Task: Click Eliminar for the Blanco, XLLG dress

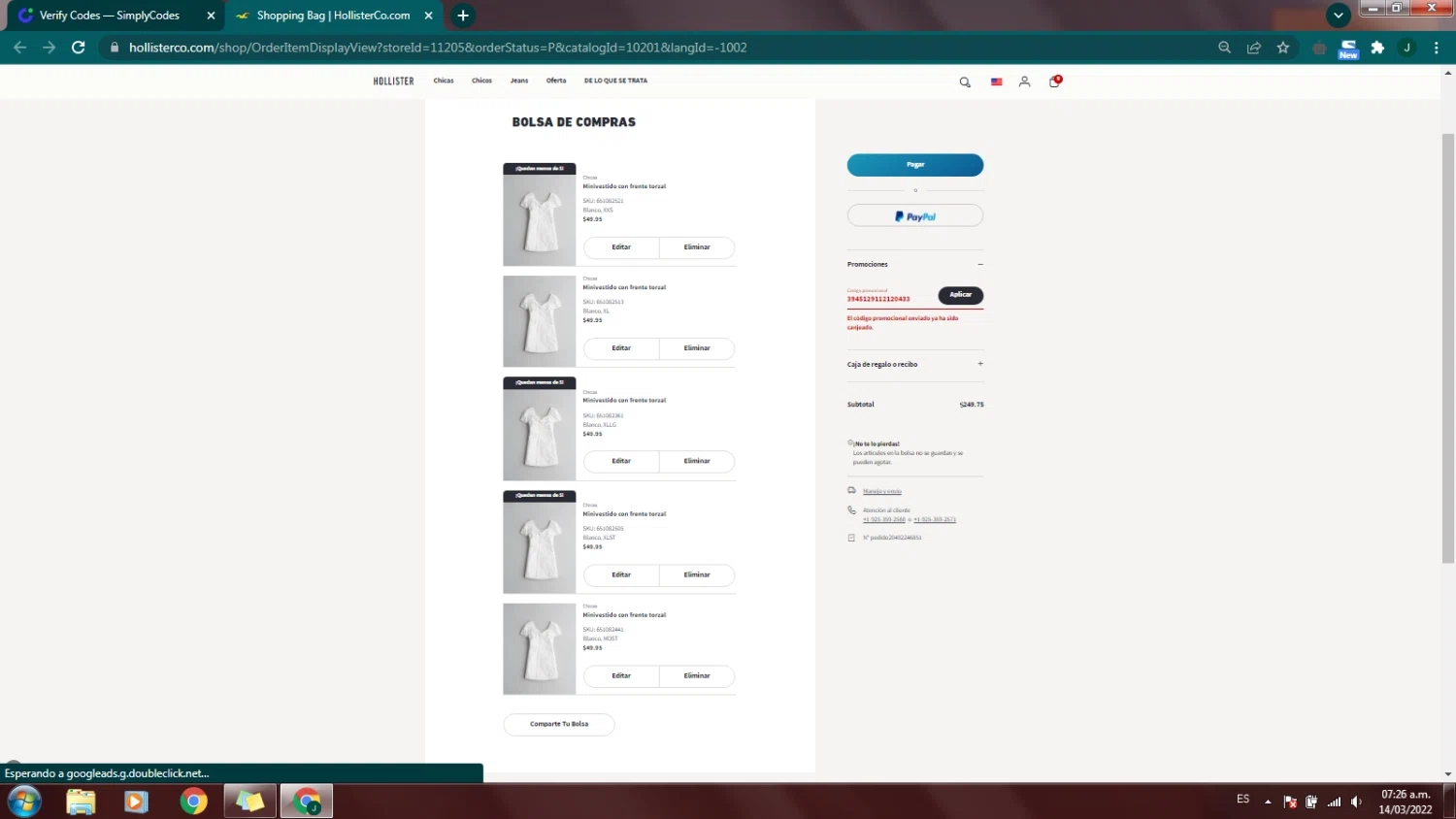Action: 697,461
